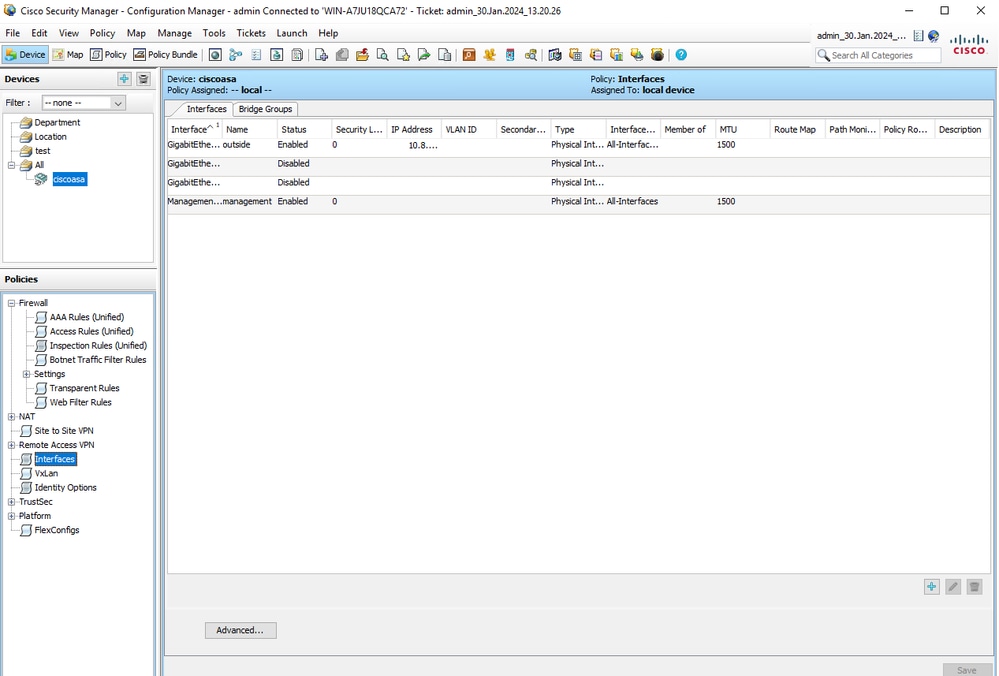The height and width of the screenshot is (676, 999).
Task: Select the Identity Options policy
Action: pyautogui.click(x=65, y=487)
